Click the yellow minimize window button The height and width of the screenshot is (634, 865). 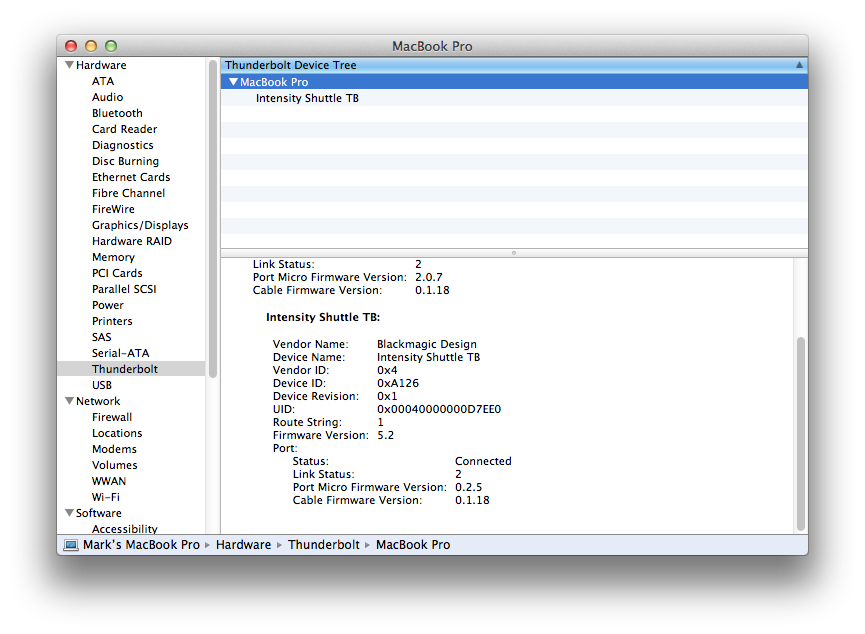(x=91, y=46)
